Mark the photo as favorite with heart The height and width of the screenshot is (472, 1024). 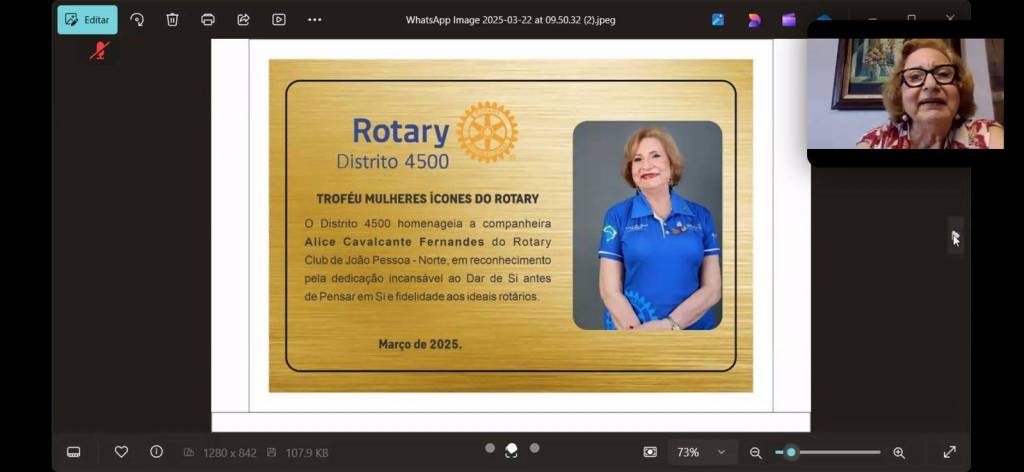point(121,452)
